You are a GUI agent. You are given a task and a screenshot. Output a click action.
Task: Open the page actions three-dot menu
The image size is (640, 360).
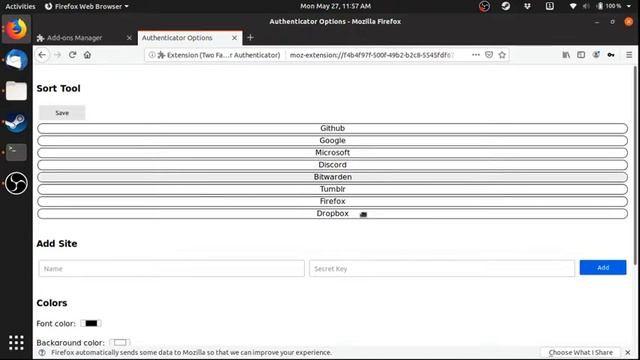(476, 55)
